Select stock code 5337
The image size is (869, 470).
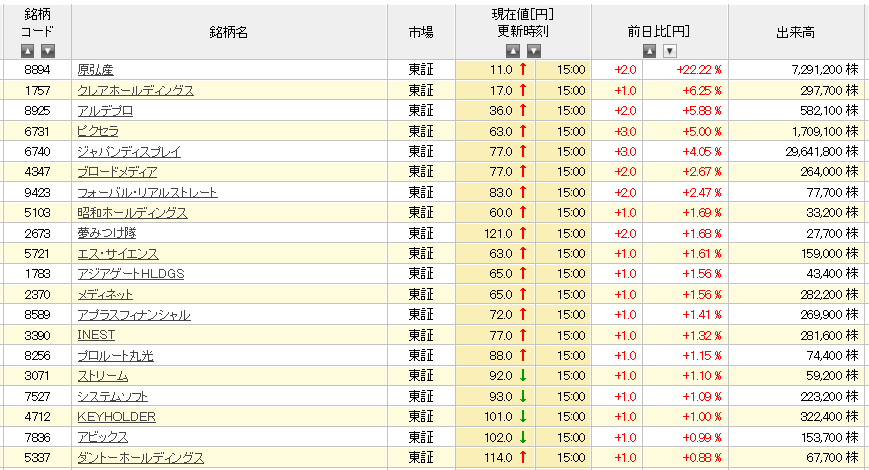click(37, 458)
